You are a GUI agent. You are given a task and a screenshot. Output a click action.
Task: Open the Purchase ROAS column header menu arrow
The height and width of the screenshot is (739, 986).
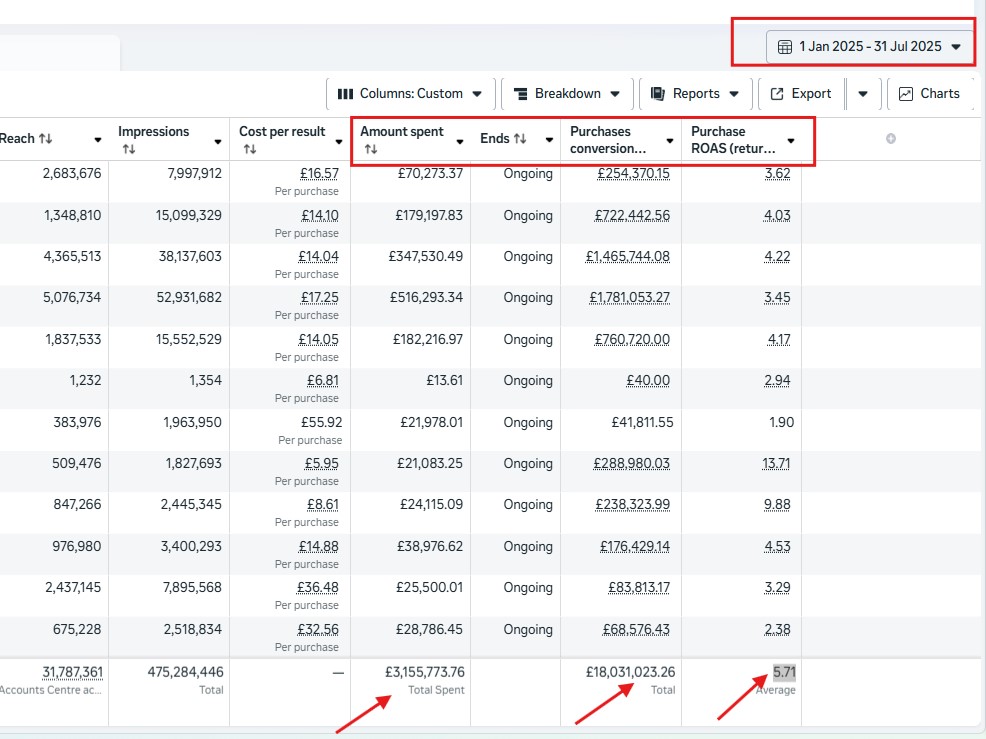pyautogui.click(x=791, y=141)
